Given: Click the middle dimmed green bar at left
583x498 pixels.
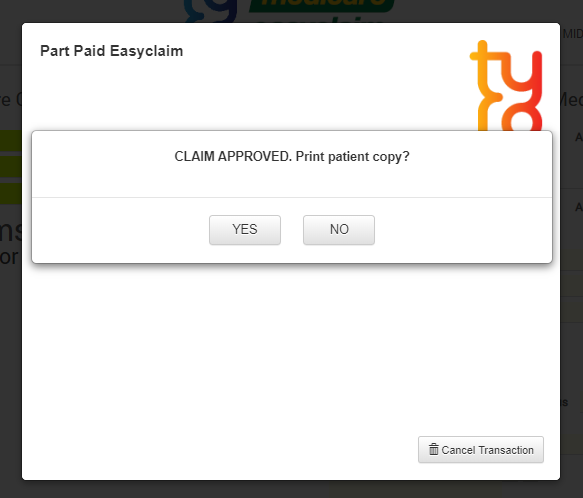Looking at the screenshot, I should (x=11, y=167).
